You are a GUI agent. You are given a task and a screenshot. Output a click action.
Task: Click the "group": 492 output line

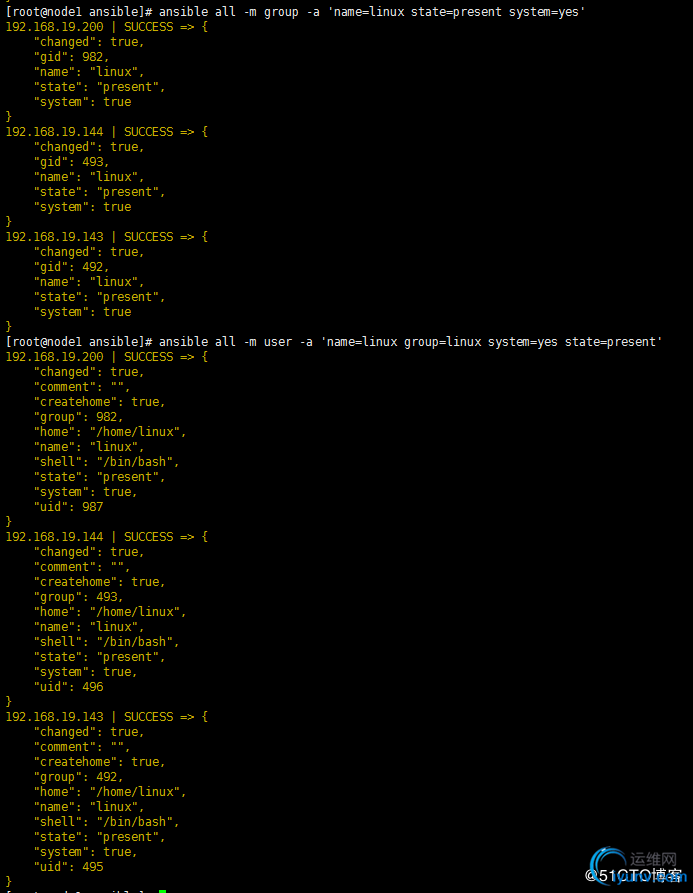pos(78,777)
